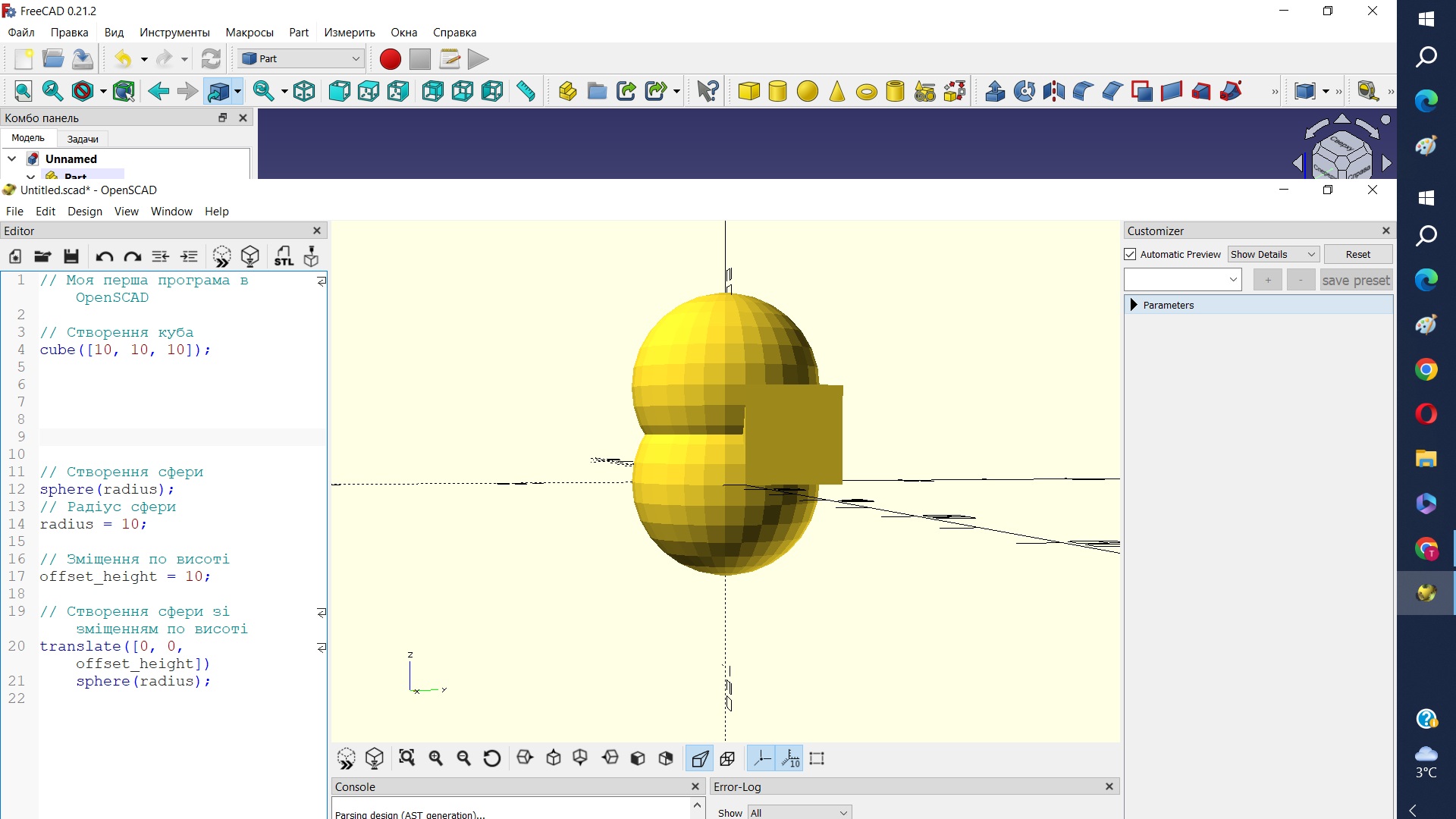Open OpenSCAD Window menu

click(171, 212)
